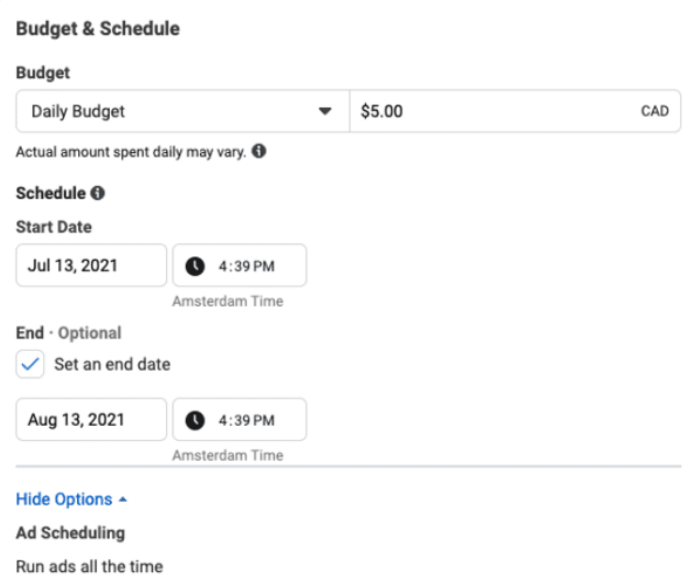The image size is (690, 581).
Task: Click the Ad Scheduling heading
Action: 70,533
